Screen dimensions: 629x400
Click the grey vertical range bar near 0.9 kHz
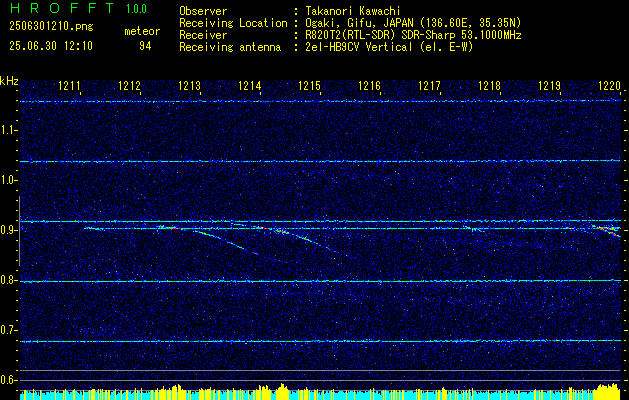19,231
